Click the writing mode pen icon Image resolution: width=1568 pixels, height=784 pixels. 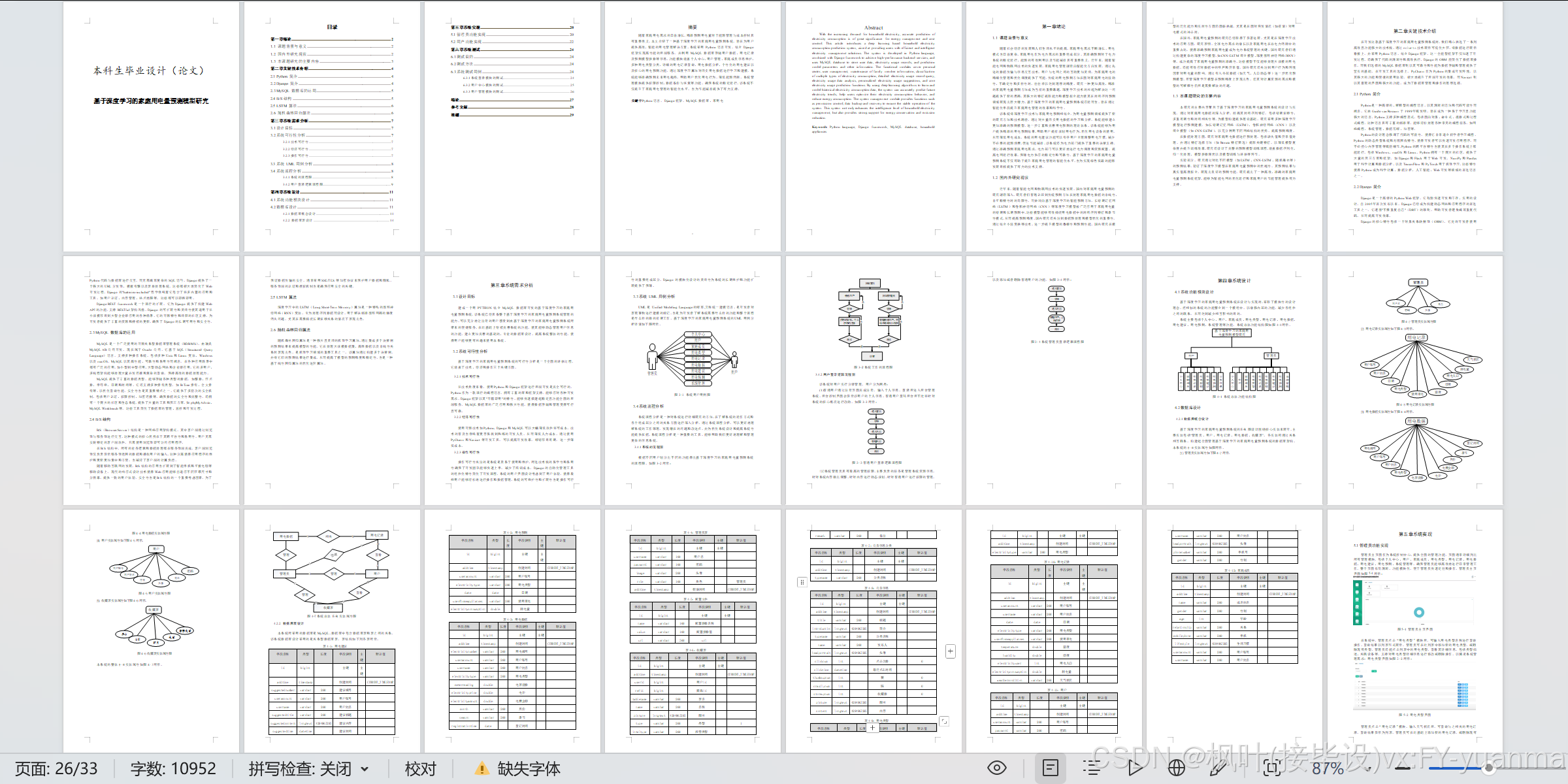[x=1219, y=768]
